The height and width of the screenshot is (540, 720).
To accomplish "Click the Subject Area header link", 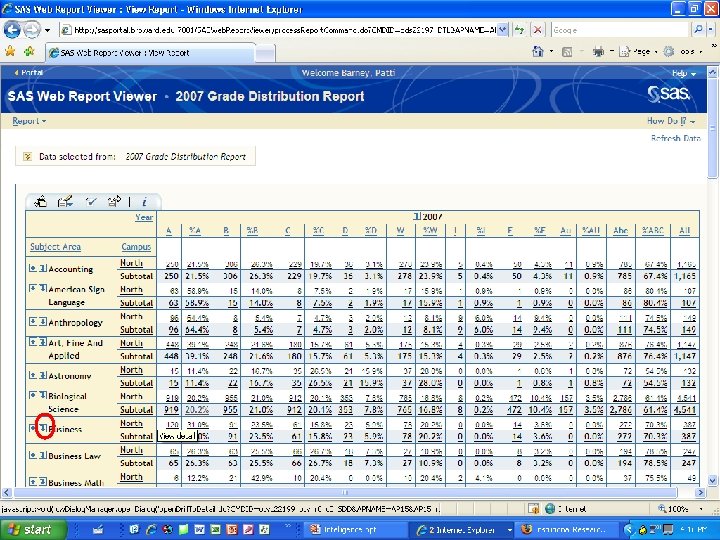I will coord(55,247).
